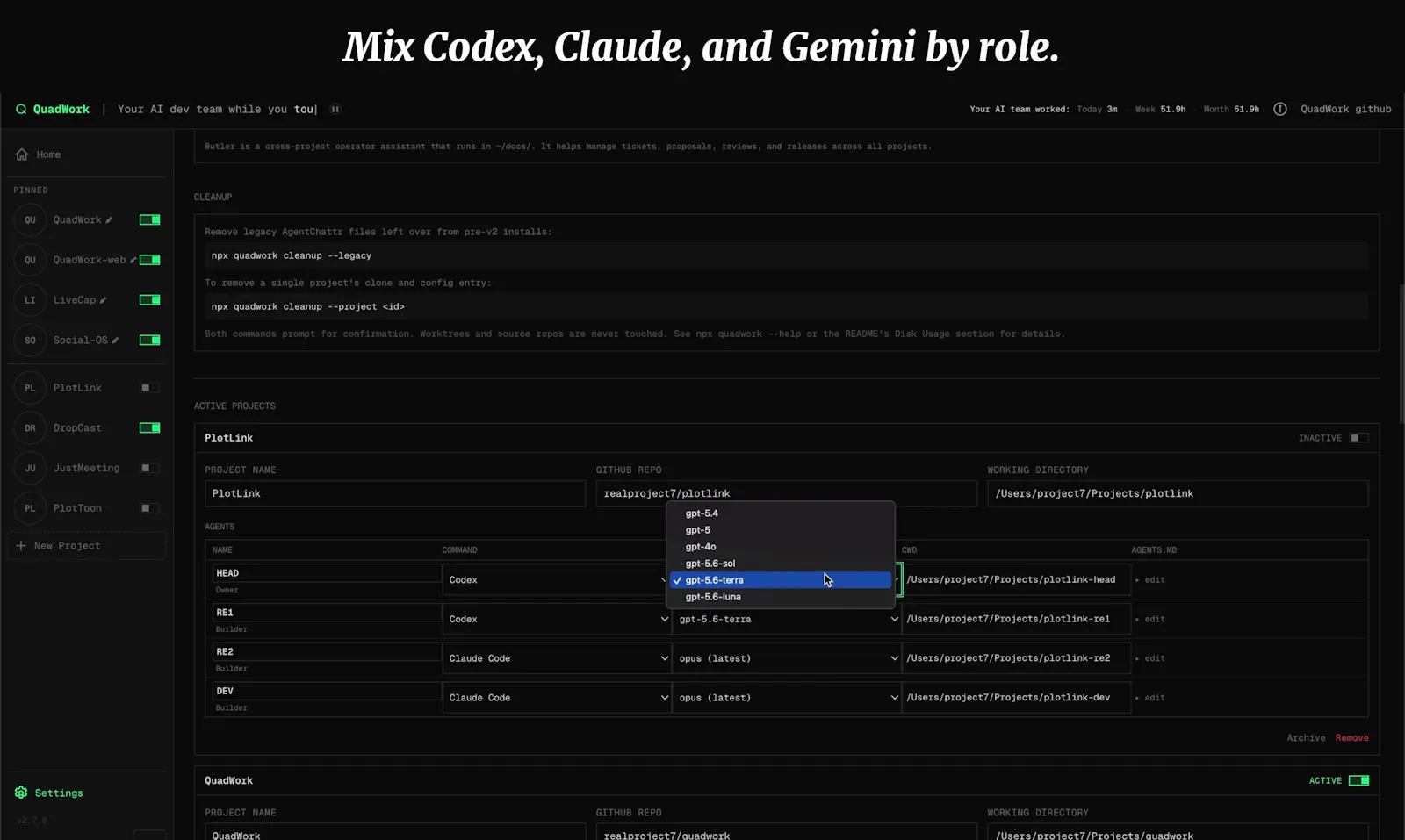This screenshot has height=840, width=1405.
Task: Open the info icon in top bar
Action: click(1280, 110)
